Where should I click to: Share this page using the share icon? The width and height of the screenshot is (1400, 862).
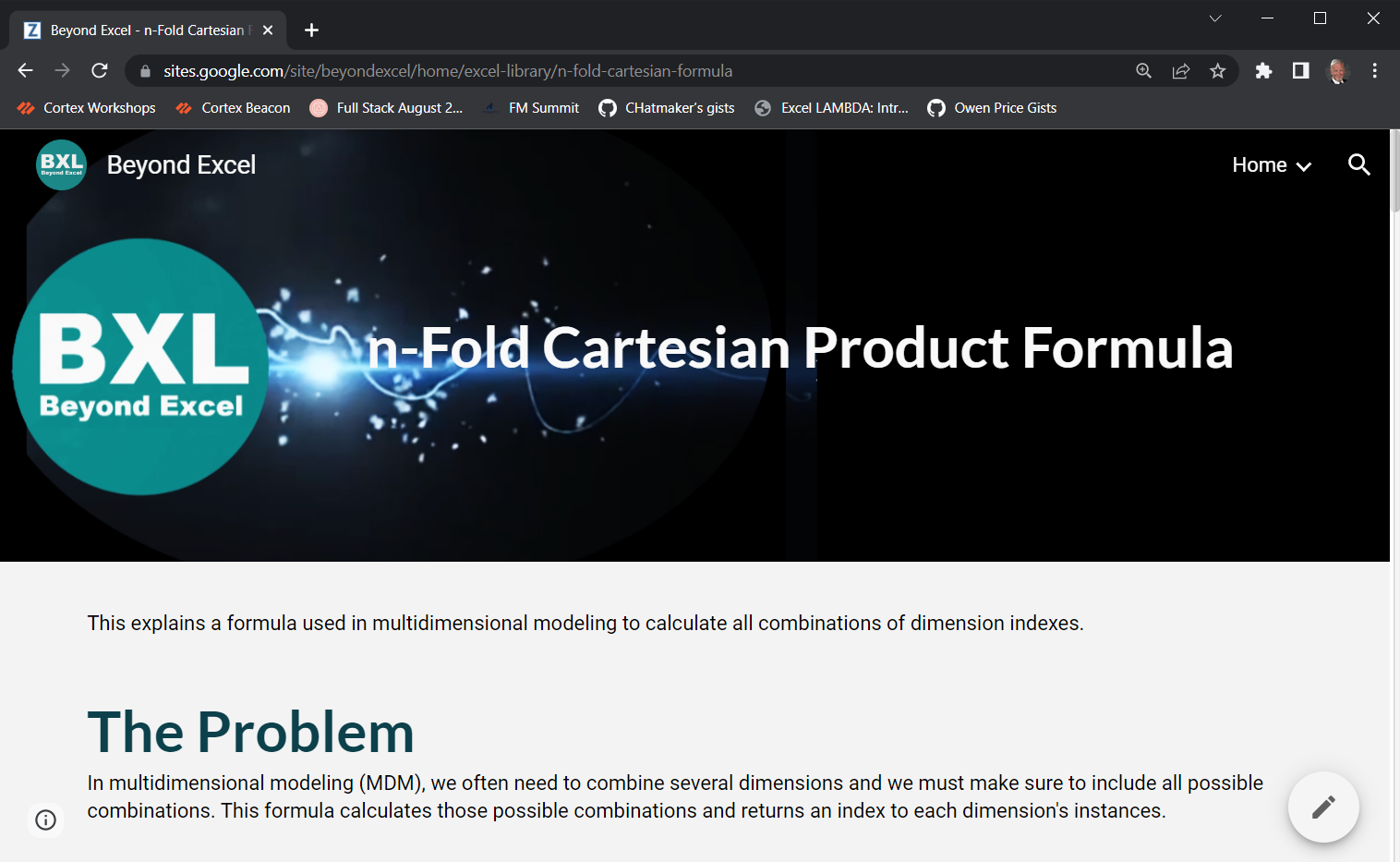coord(1180,71)
